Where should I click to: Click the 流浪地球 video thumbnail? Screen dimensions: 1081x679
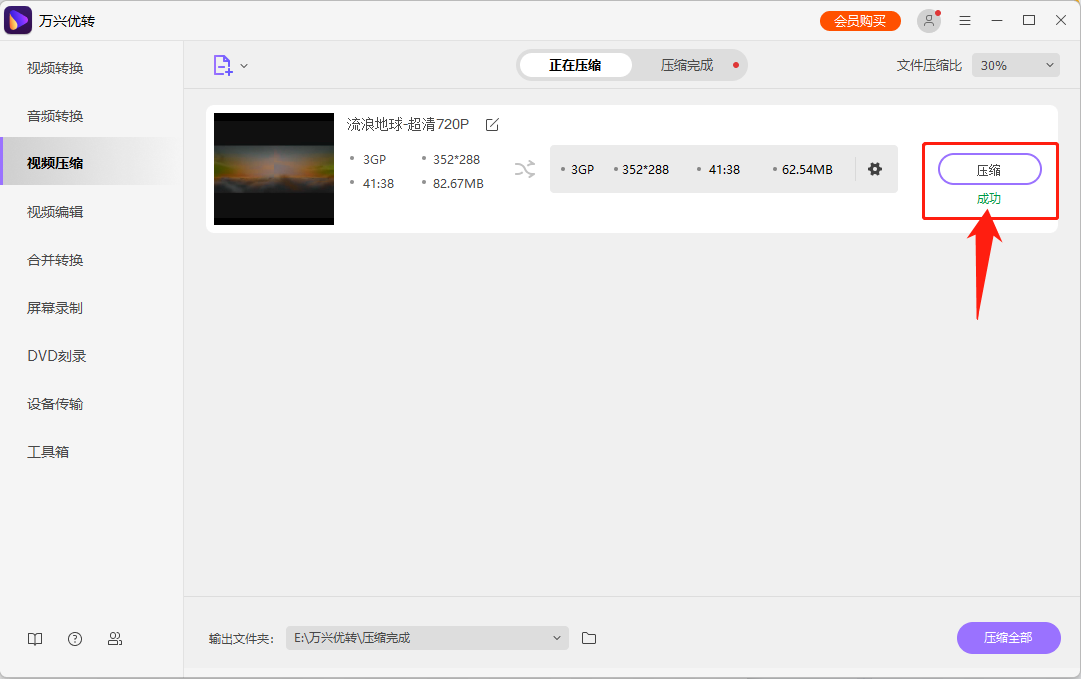coord(273,168)
